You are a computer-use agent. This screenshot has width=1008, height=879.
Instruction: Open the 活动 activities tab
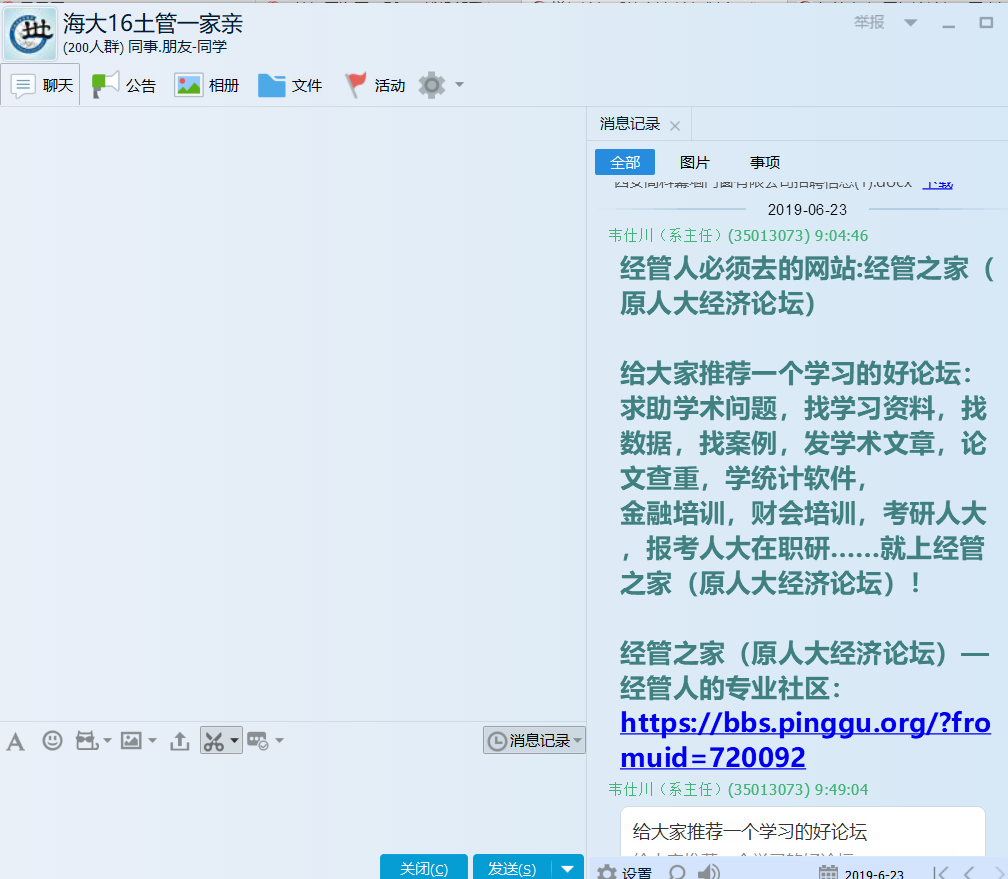[x=375, y=85]
